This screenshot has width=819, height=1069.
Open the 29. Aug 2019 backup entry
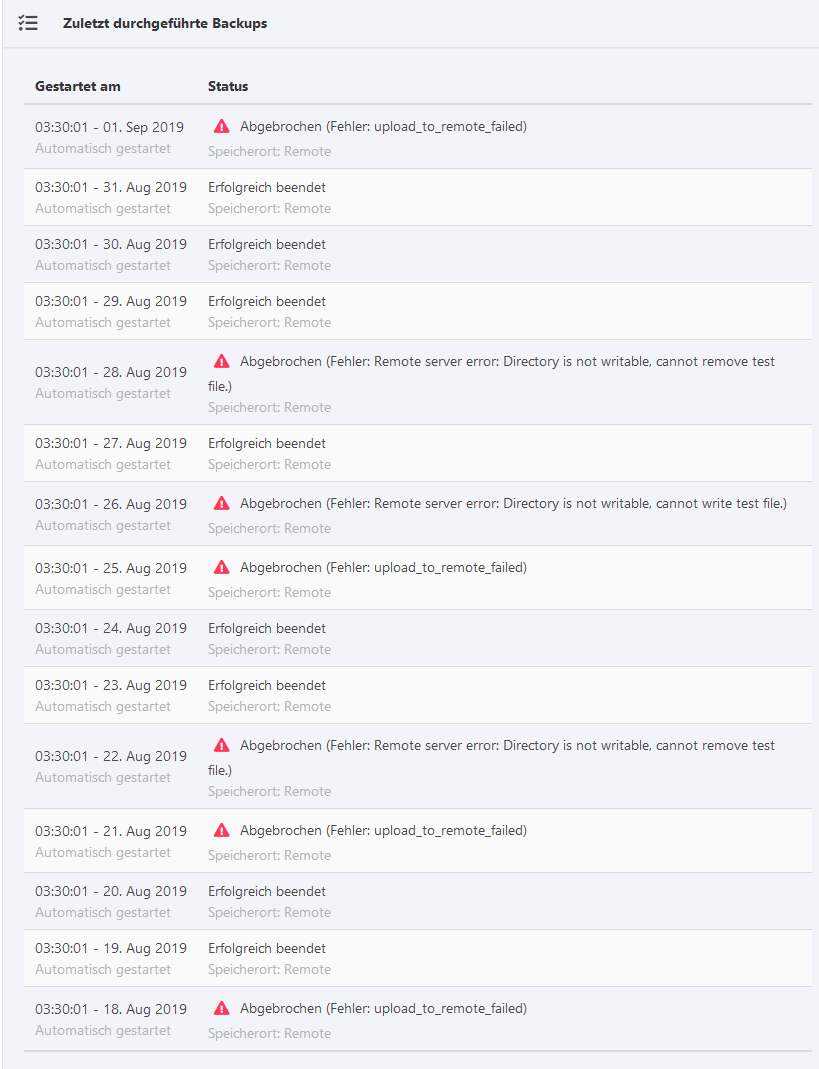click(111, 301)
